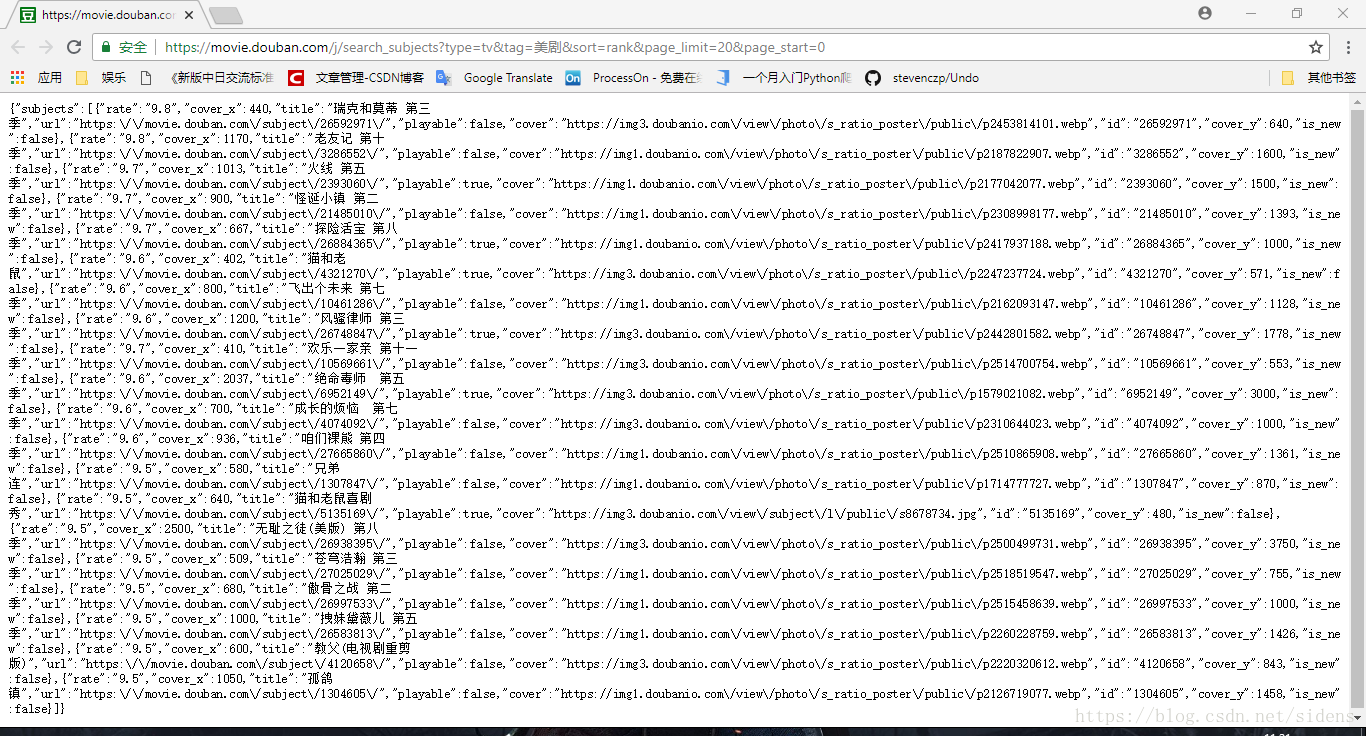Open the Chrome three-dot menu

point(1348,47)
